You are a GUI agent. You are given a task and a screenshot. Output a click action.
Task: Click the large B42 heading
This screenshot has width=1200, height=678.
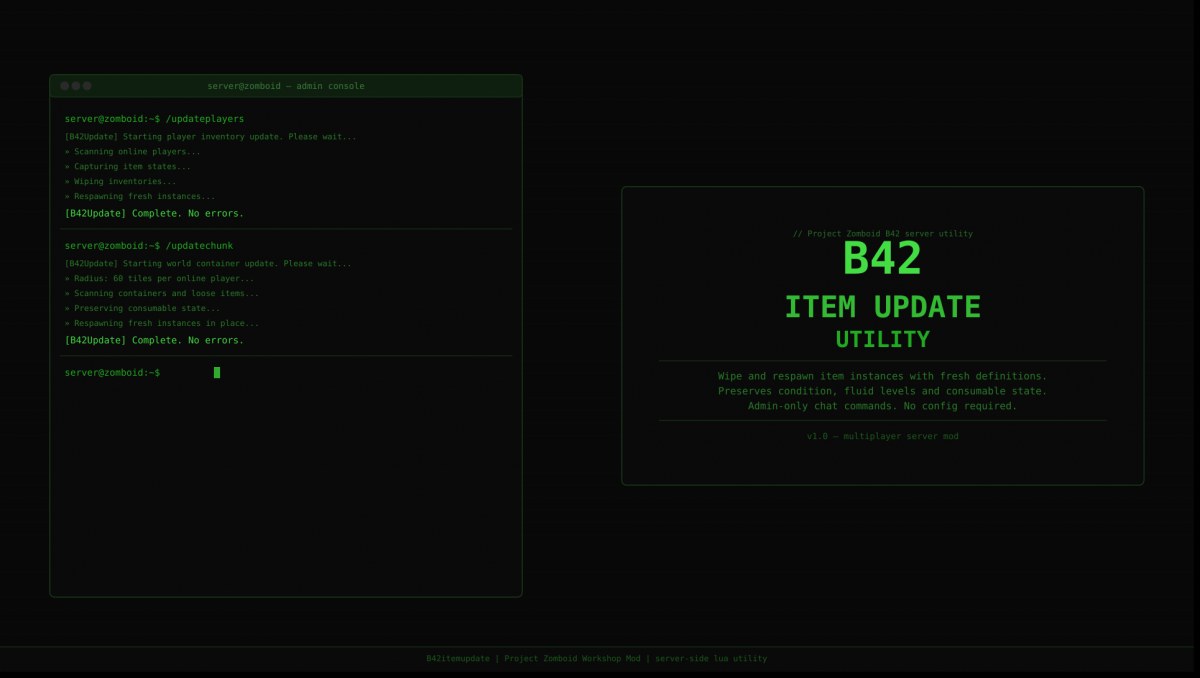882,259
